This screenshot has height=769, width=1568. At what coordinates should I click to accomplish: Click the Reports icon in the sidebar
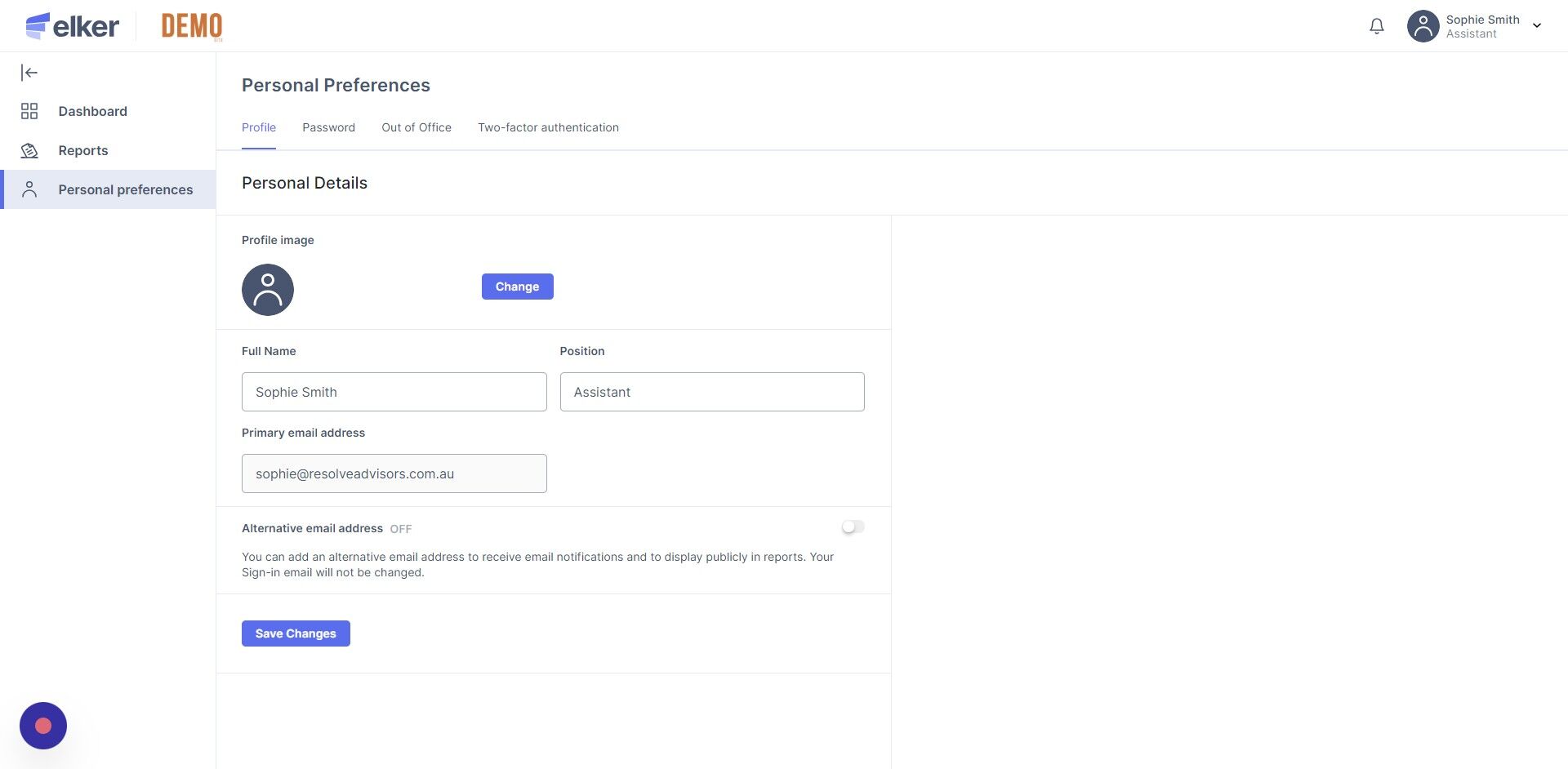(x=29, y=150)
